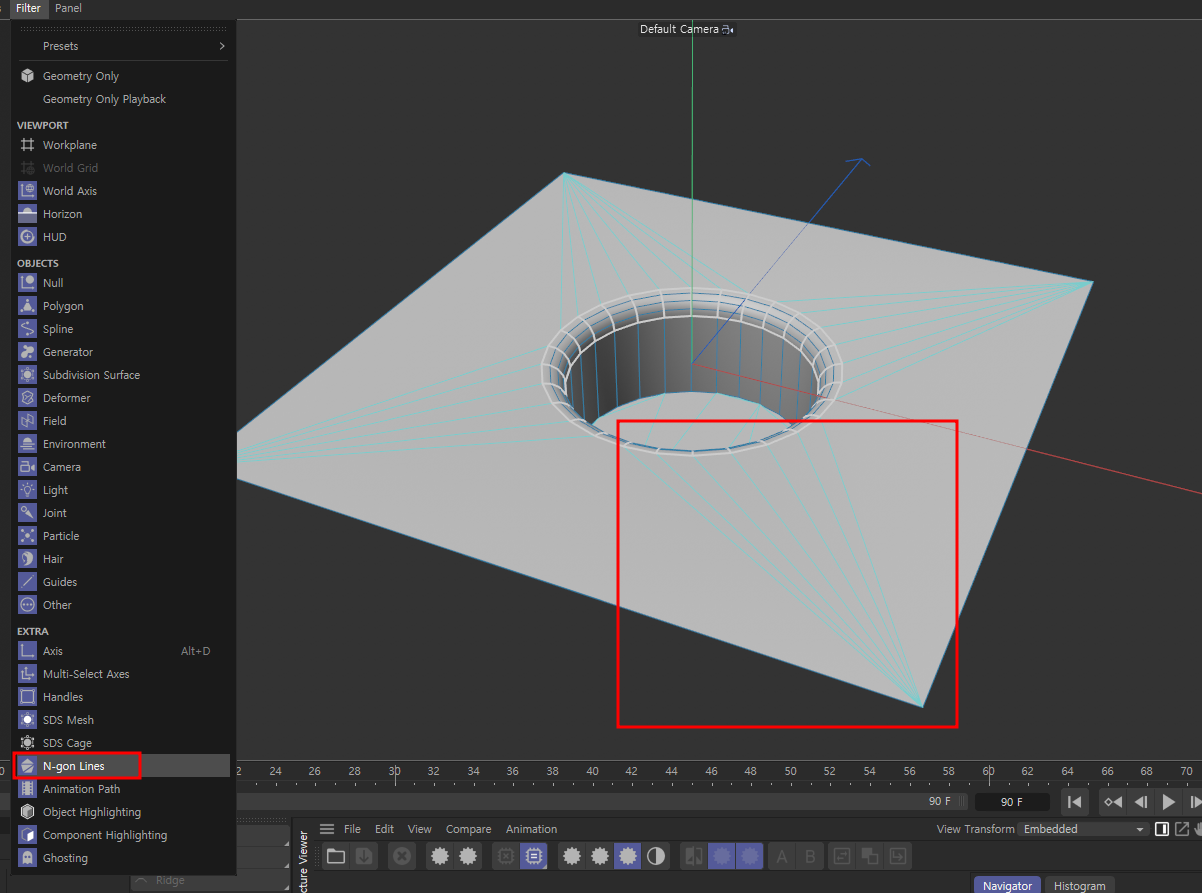The image size is (1202, 893).
Task: Click the stop rendering X icon
Action: [x=402, y=856]
